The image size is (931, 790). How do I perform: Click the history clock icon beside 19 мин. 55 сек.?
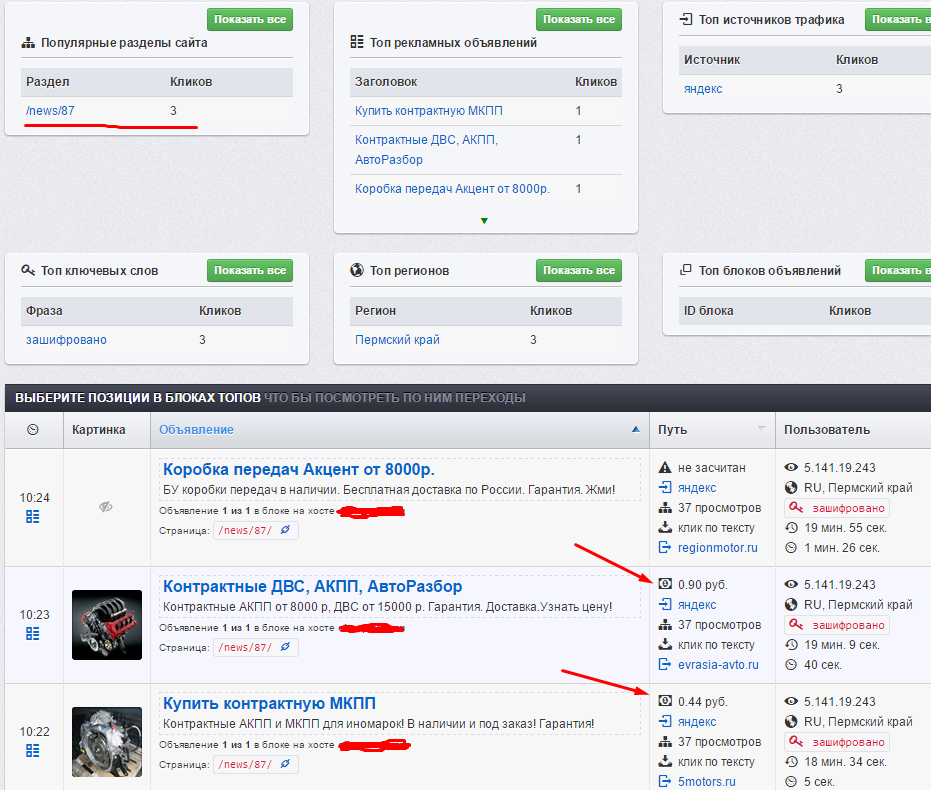point(791,528)
